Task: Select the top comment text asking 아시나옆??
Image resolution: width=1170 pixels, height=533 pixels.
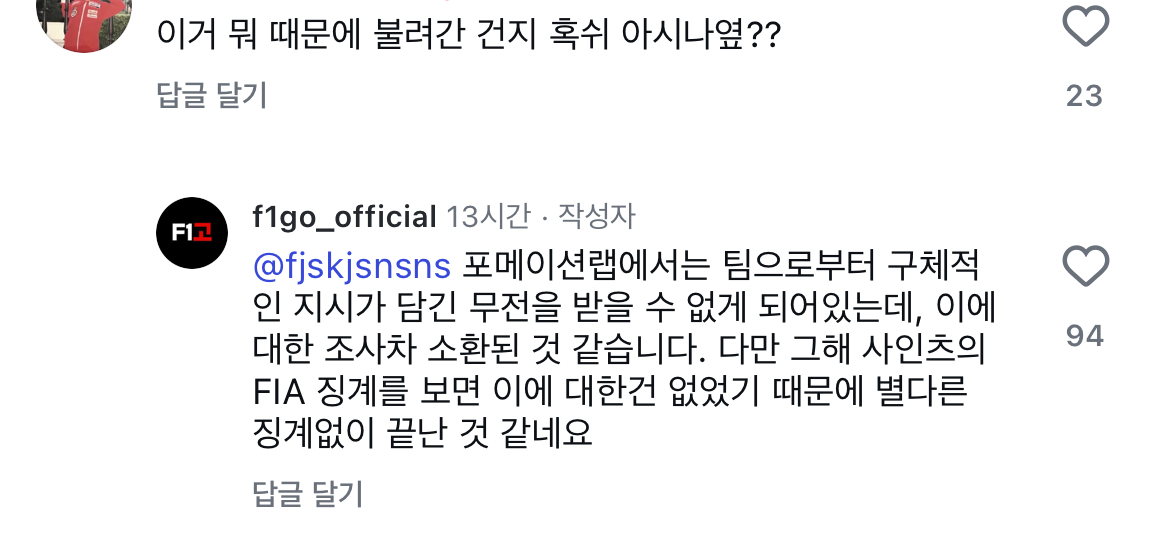Action: coord(468,37)
